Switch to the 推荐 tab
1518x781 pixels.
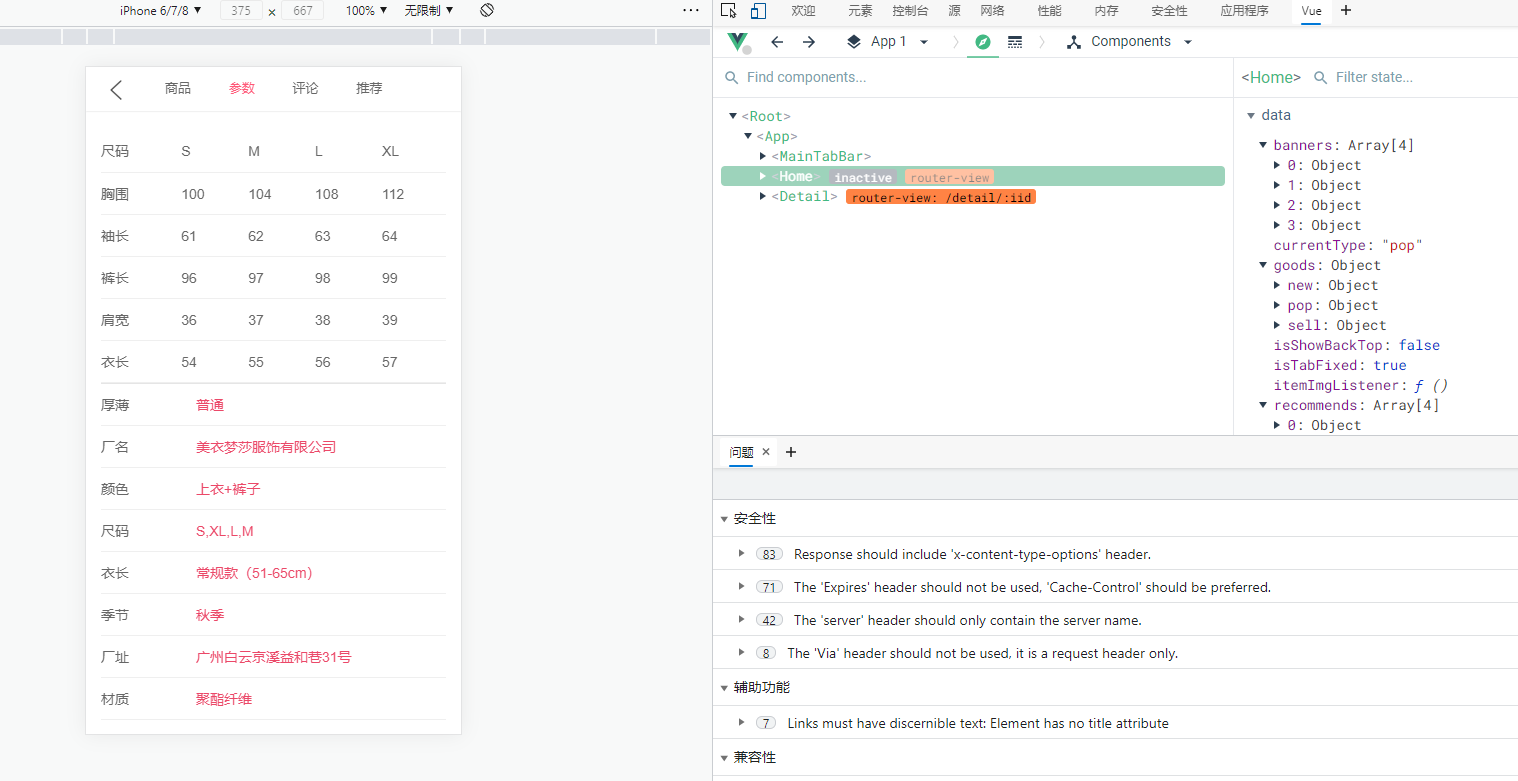click(369, 88)
